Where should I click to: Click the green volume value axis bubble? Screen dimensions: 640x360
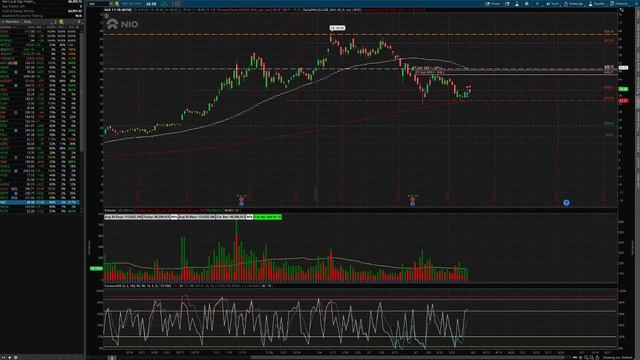[x=96, y=268]
